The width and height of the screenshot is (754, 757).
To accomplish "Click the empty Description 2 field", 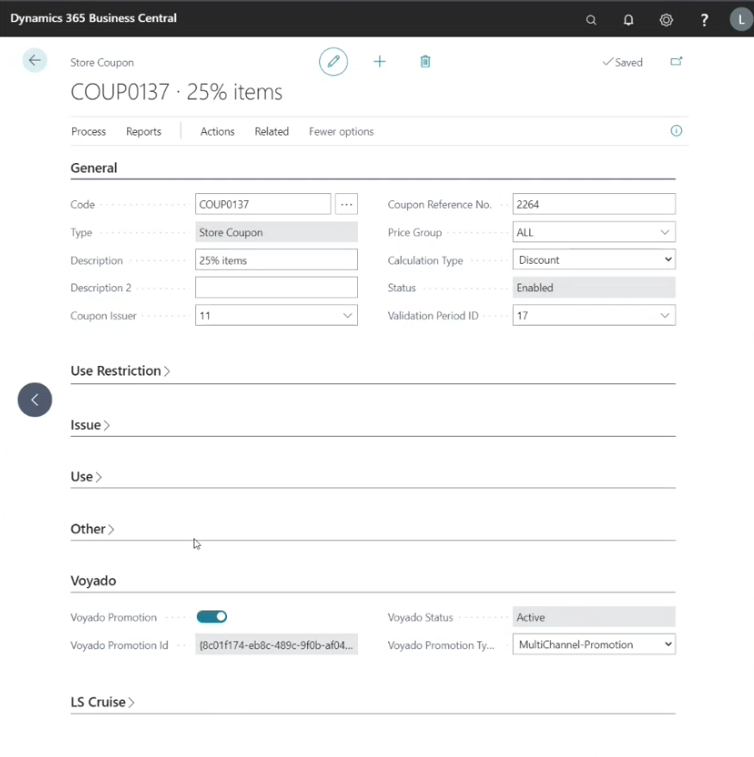I will [x=276, y=288].
